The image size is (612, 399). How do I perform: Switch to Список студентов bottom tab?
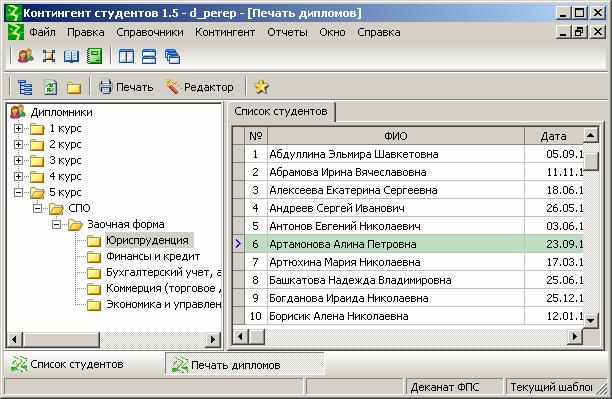coord(67,364)
